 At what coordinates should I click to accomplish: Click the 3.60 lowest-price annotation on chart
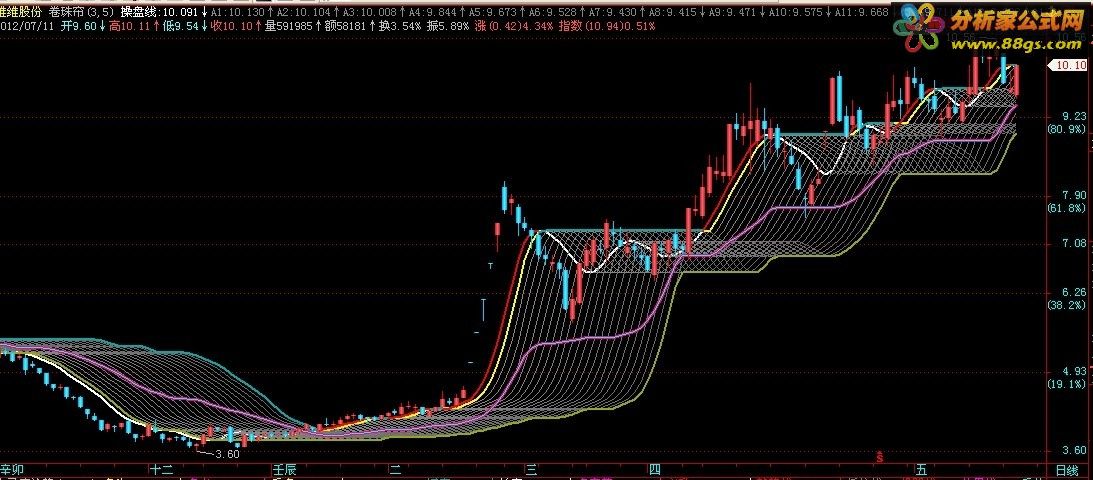pos(228,454)
